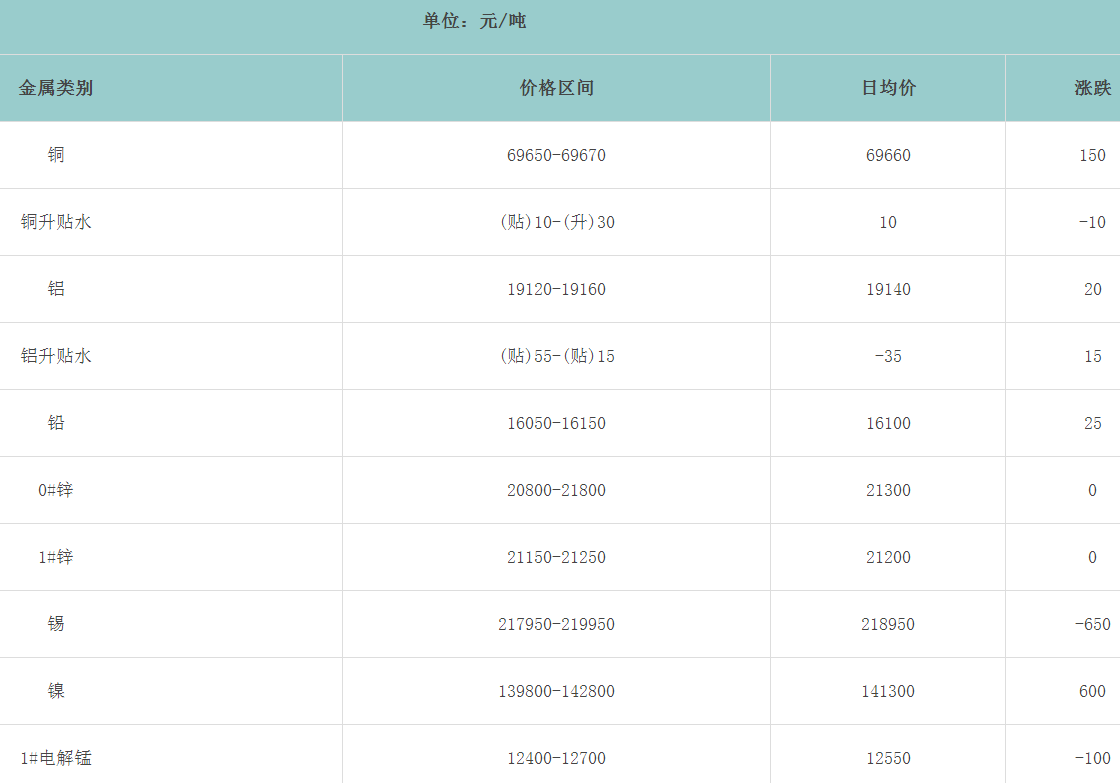Click the 日均价 column header
This screenshot has width=1120, height=783.
click(x=888, y=88)
